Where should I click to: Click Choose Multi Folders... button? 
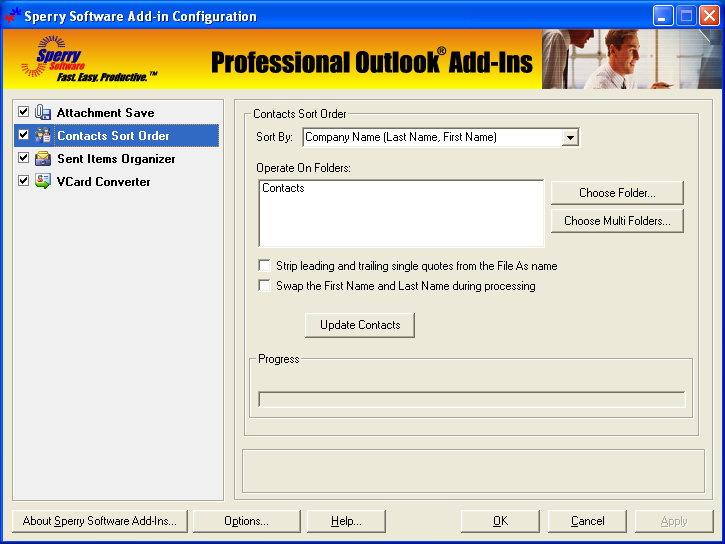pyautogui.click(x=617, y=221)
